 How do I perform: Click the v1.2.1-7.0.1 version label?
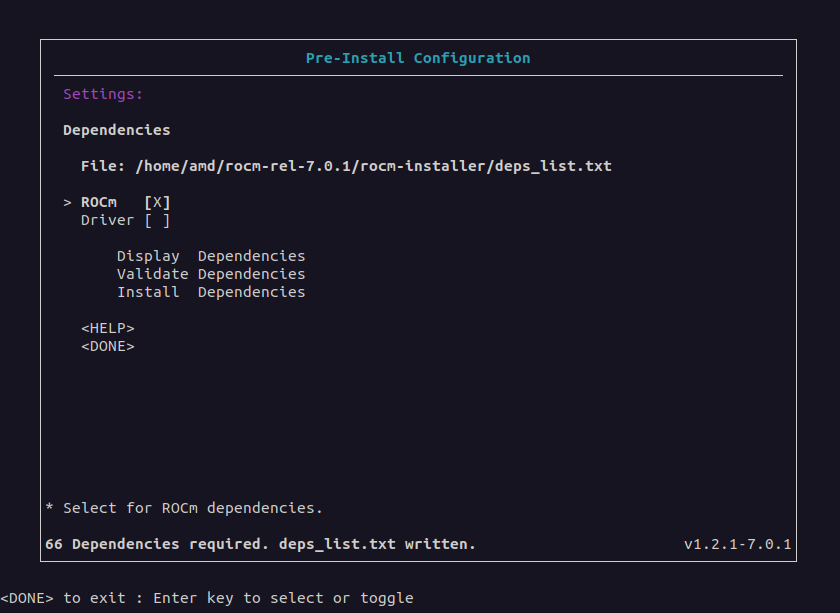click(738, 544)
